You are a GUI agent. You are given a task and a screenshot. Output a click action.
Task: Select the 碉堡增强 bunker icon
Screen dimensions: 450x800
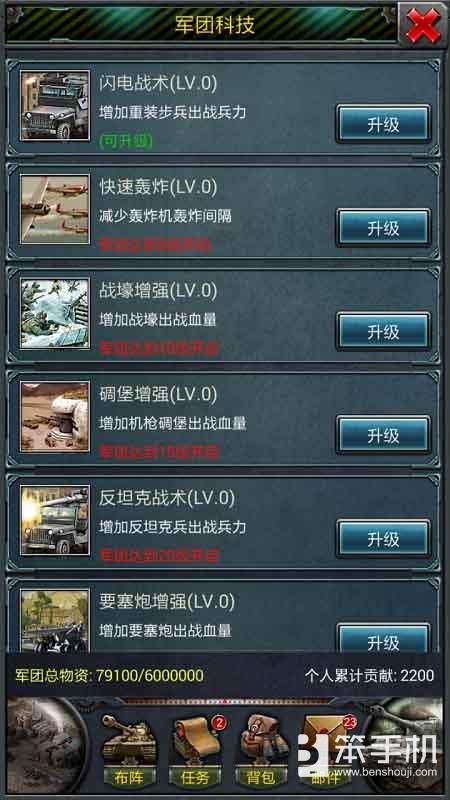55,417
